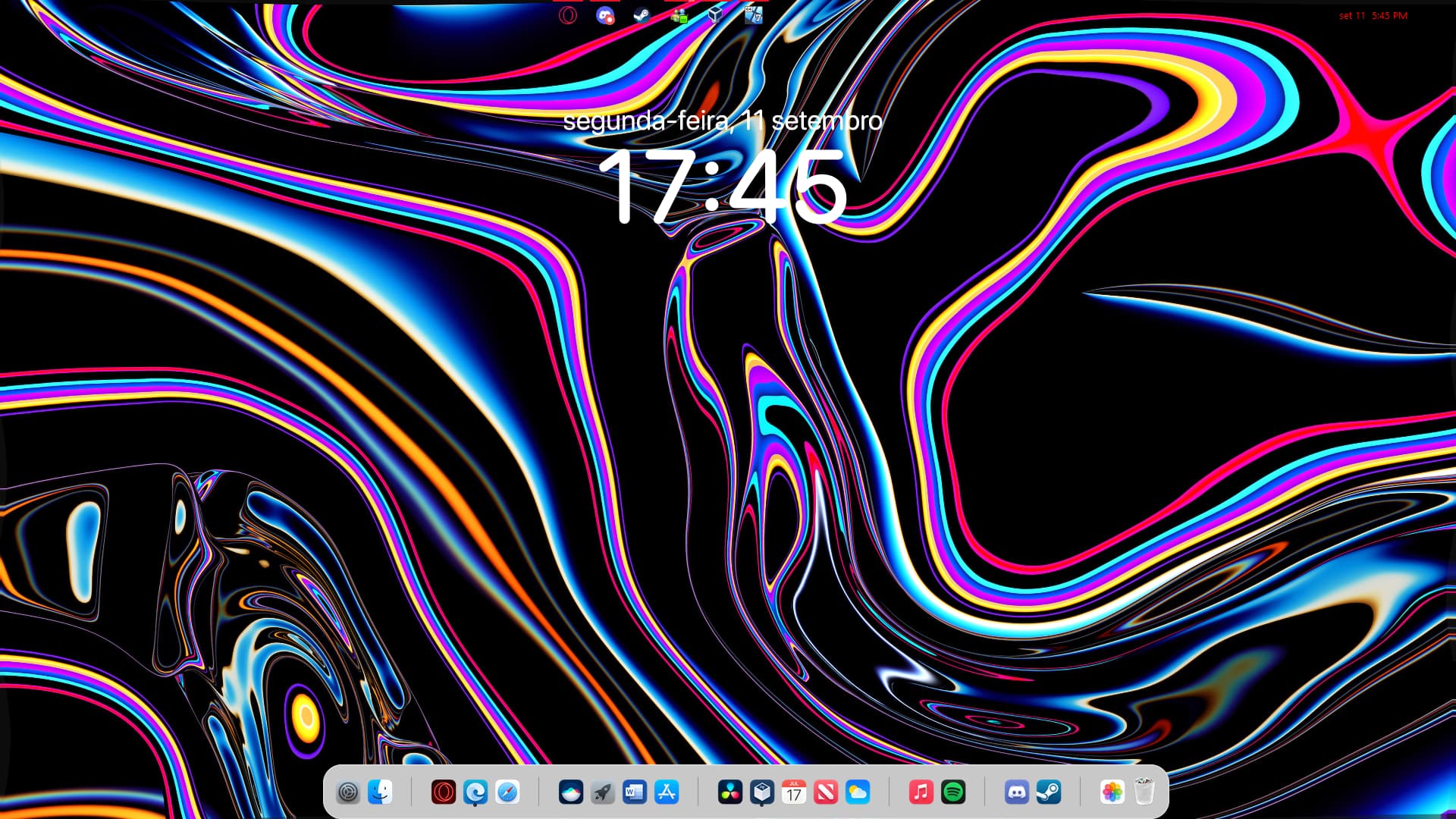Screen dimensions: 1456x819
Task: Launch DaVinci Resolve from the dock
Action: [x=730, y=792]
